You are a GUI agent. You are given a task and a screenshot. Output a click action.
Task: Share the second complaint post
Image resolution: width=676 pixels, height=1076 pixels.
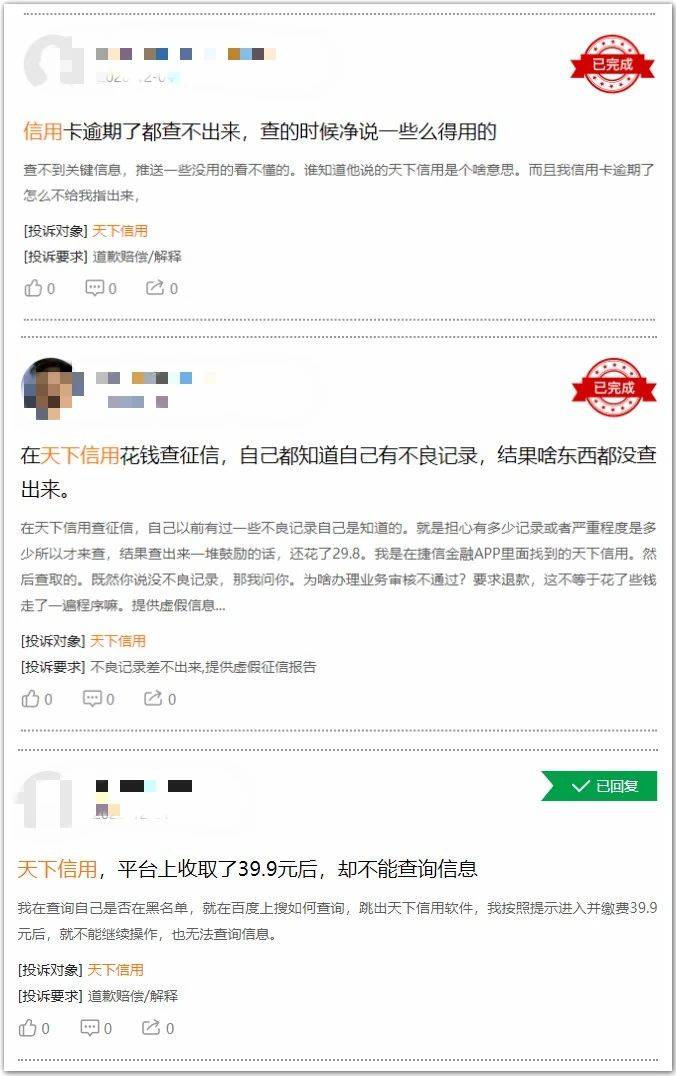(159, 699)
